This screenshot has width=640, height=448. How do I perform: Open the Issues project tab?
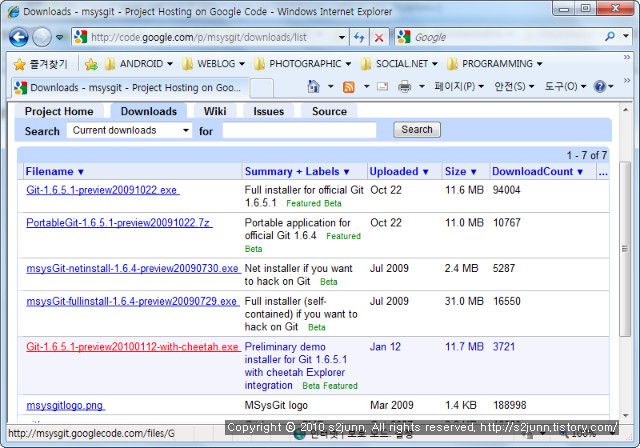click(268, 111)
